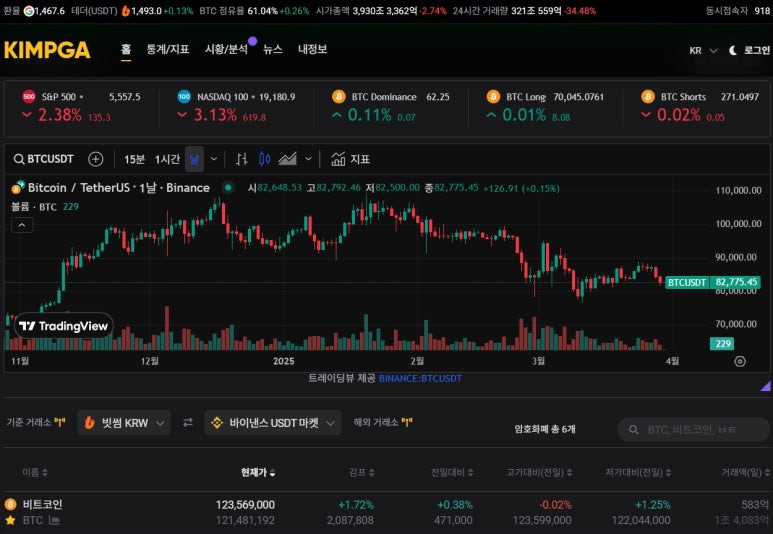Sort the table by 거래액(일)
Image resolution: width=773 pixels, height=534 pixels.
745,472
